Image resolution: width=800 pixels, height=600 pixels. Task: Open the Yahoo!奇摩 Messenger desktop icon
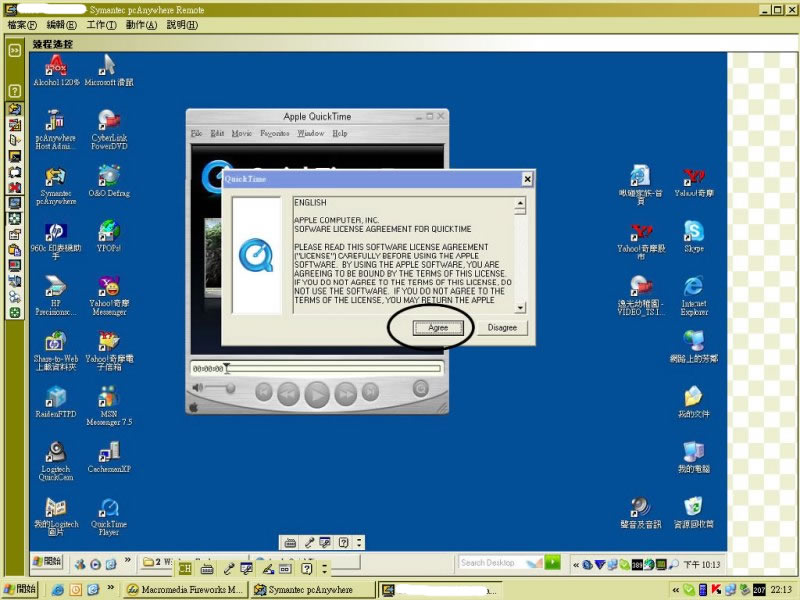coord(109,296)
